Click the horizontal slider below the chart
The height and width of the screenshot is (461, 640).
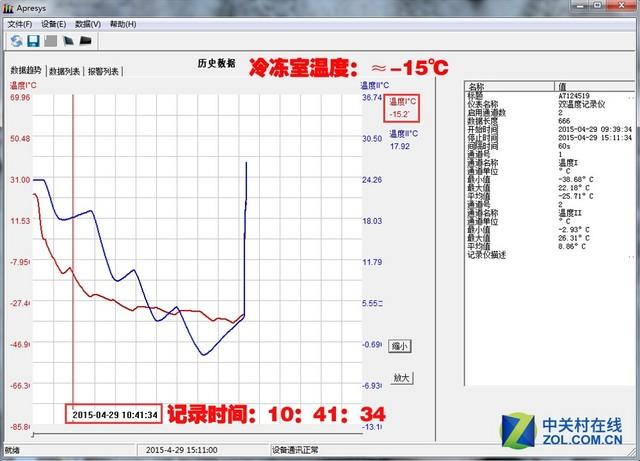pyautogui.click(x=197, y=434)
